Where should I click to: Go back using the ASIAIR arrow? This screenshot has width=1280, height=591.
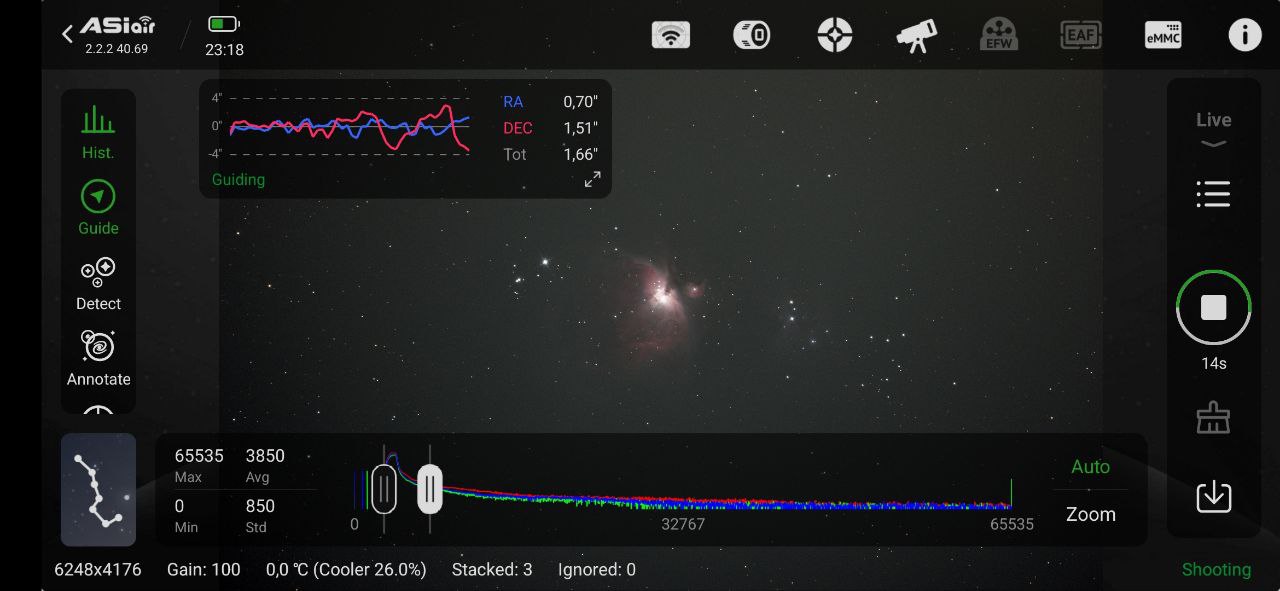68,35
